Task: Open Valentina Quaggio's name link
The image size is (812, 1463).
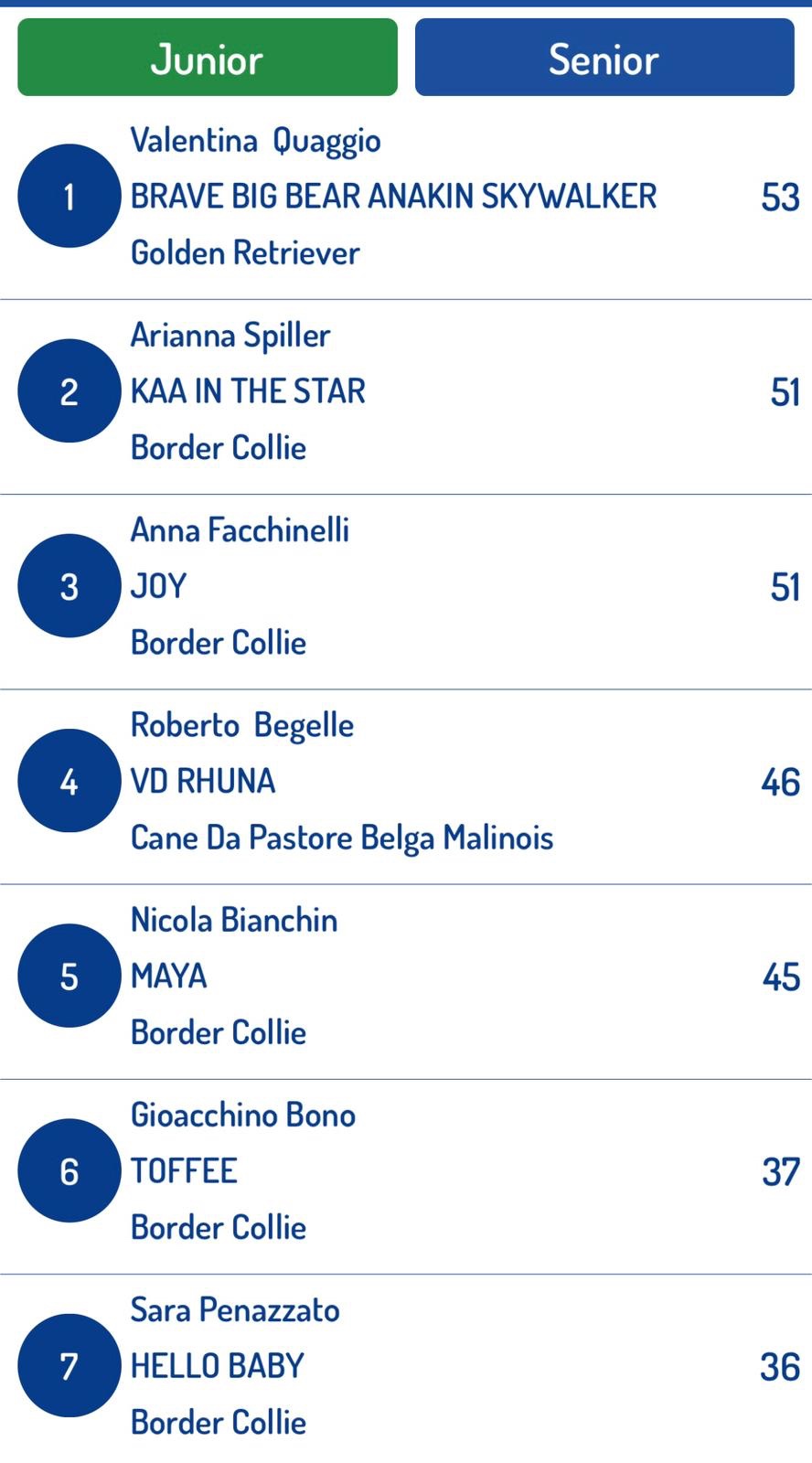Action: click(255, 141)
